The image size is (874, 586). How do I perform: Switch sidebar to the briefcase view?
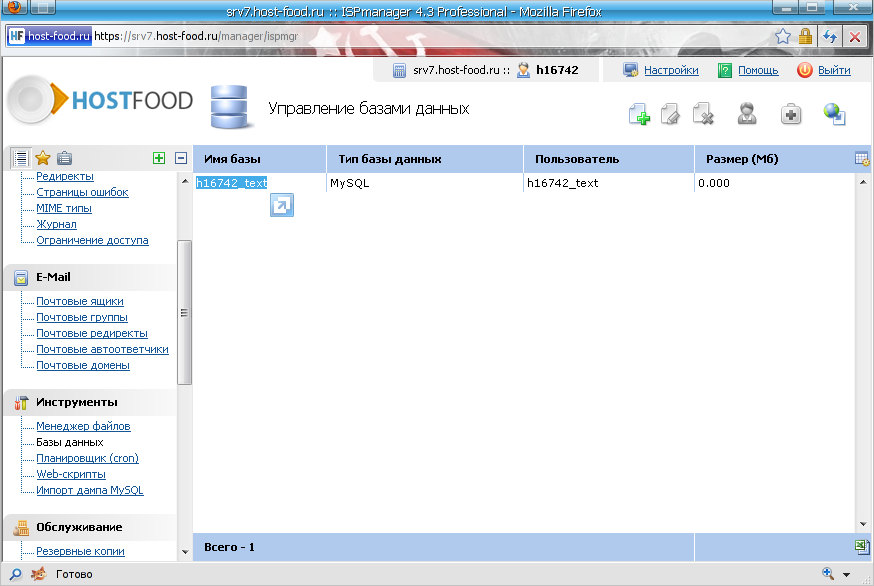click(64, 158)
